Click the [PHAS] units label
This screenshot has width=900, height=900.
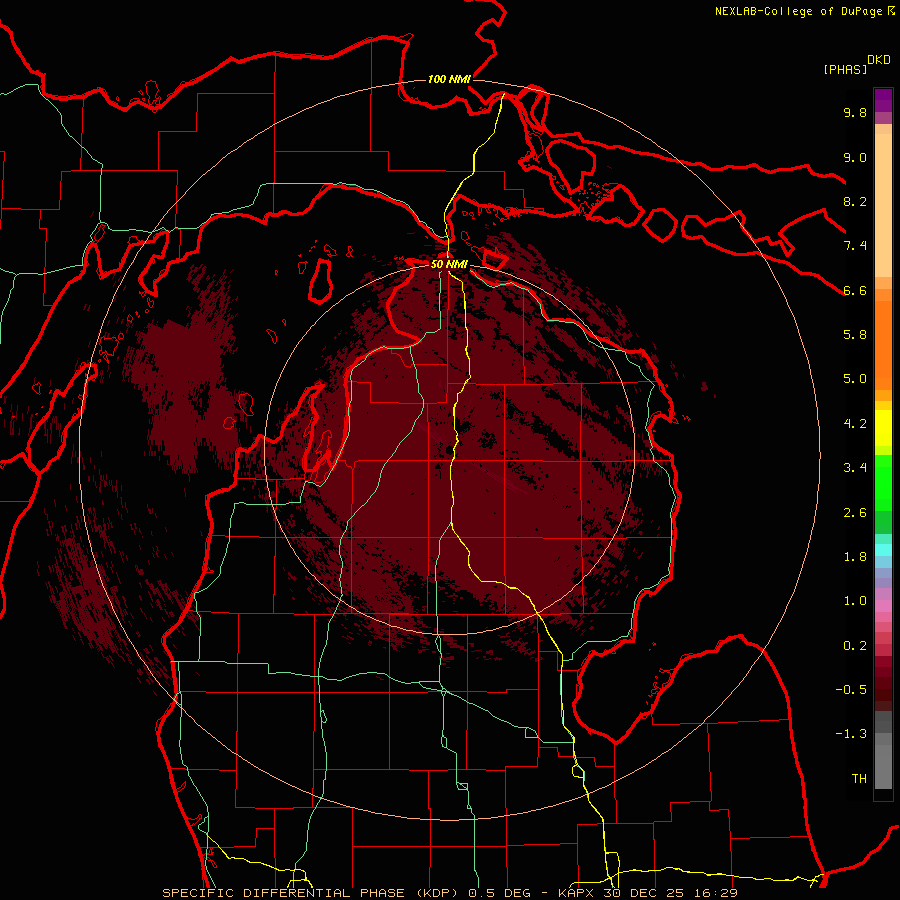[845, 70]
